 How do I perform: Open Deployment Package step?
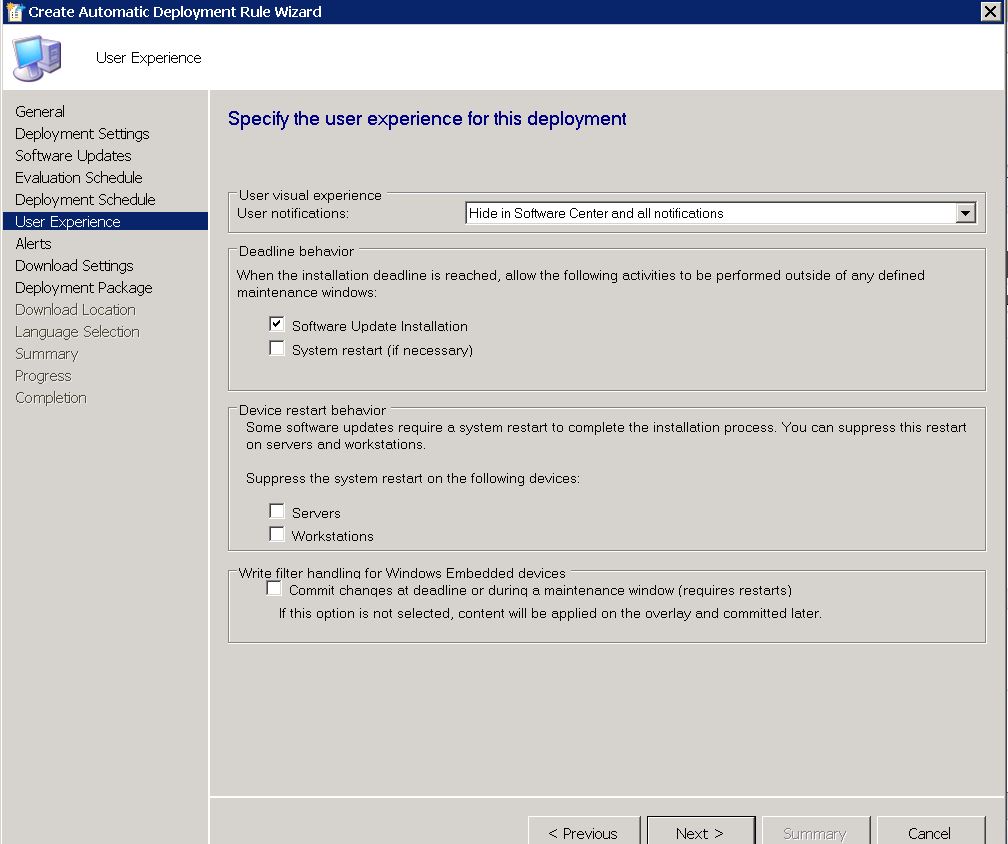pyautogui.click(x=84, y=288)
